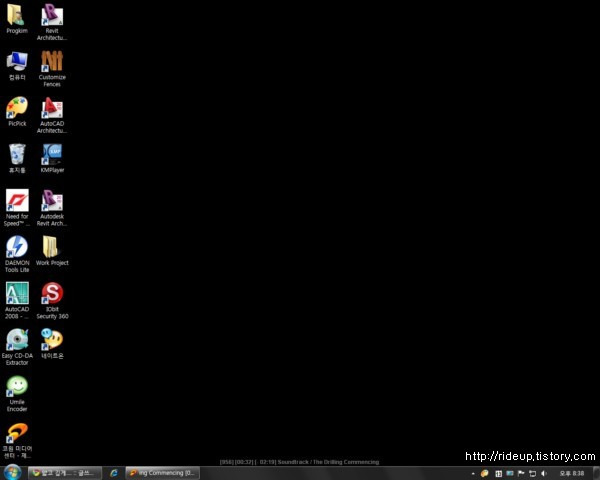Open the PicPick shortcut

click(17, 111)
